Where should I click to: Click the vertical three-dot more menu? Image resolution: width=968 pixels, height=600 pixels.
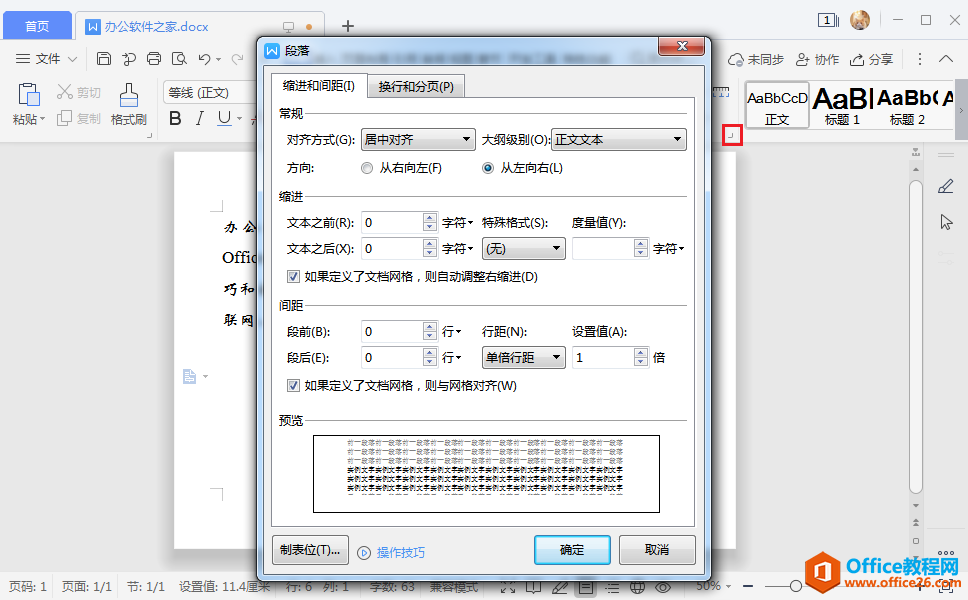920,59
